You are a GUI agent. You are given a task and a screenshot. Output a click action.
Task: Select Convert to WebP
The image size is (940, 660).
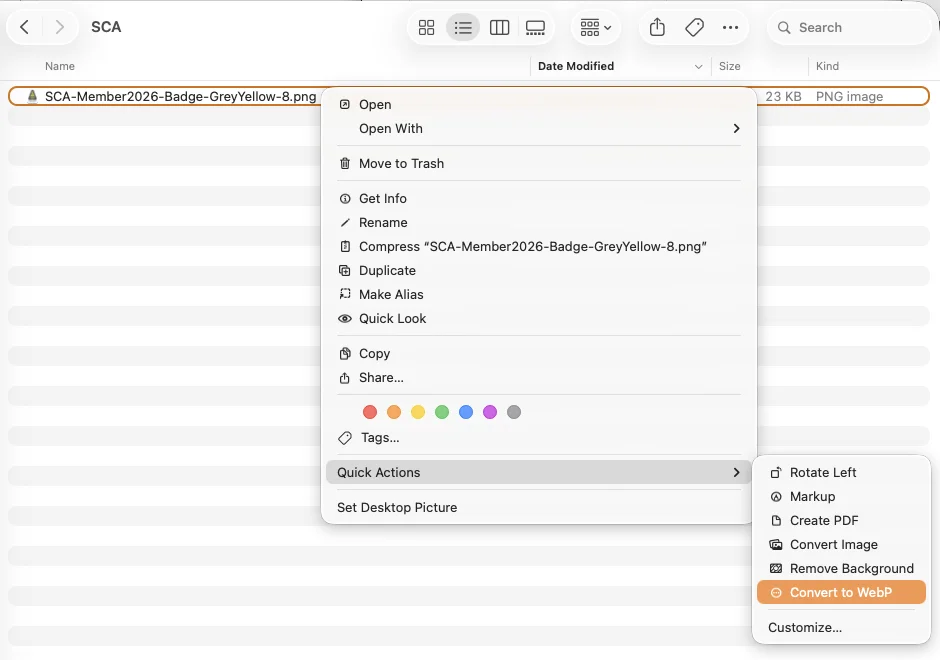click(x=840, y=592)
